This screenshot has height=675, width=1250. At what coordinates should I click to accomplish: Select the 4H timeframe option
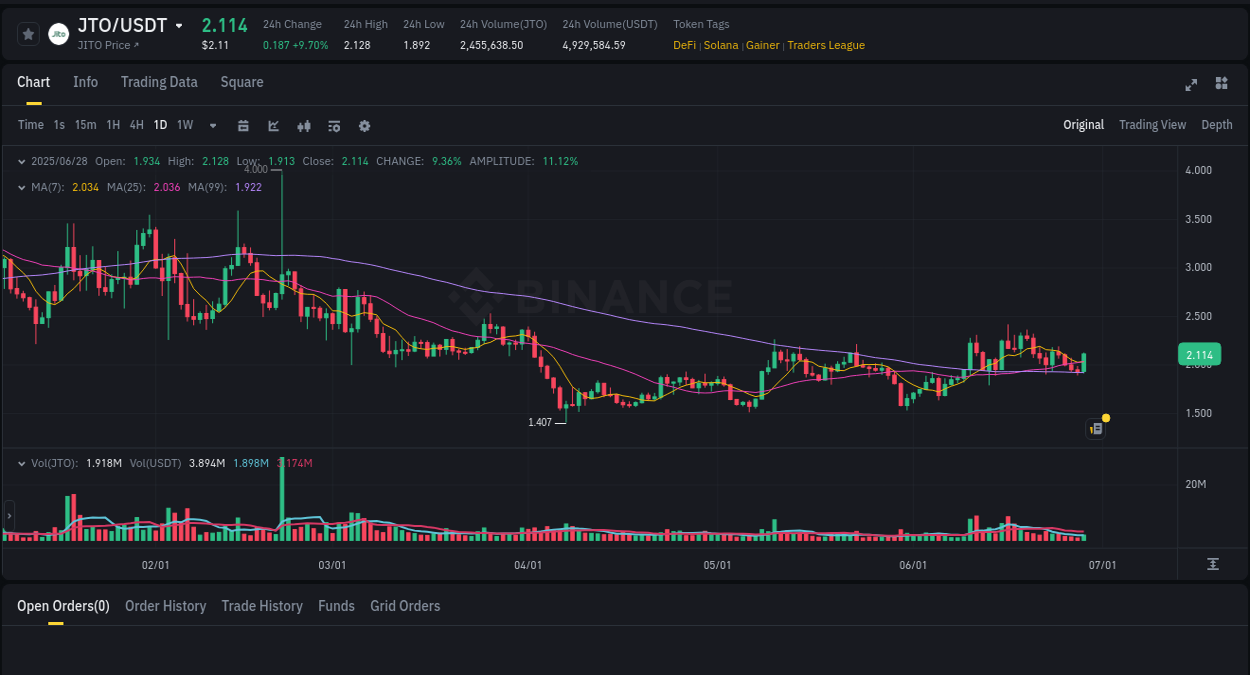tap(136, 125)
